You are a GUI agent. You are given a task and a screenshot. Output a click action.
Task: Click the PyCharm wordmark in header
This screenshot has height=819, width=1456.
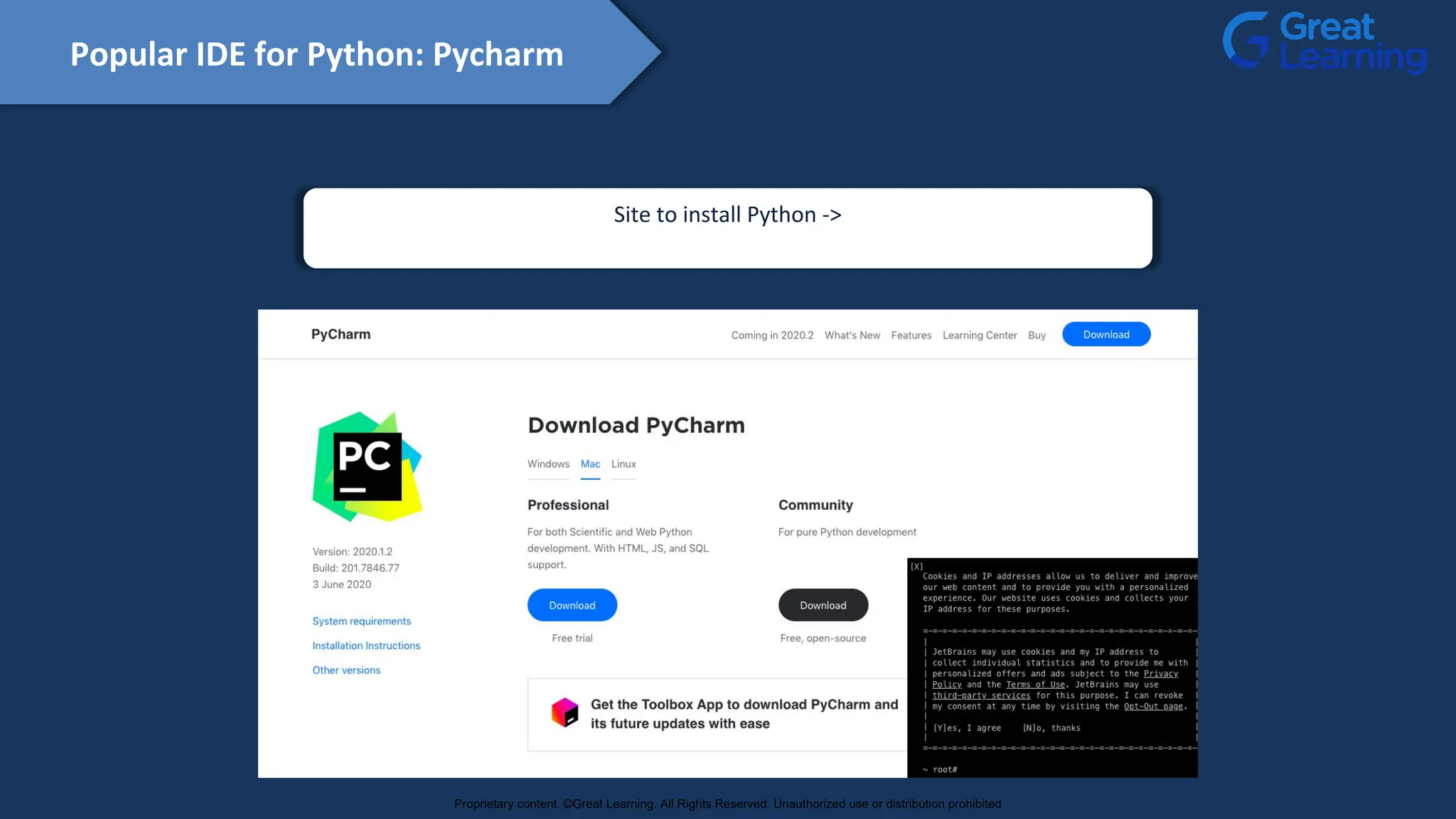pyautogui.click(x=341, y=334)
